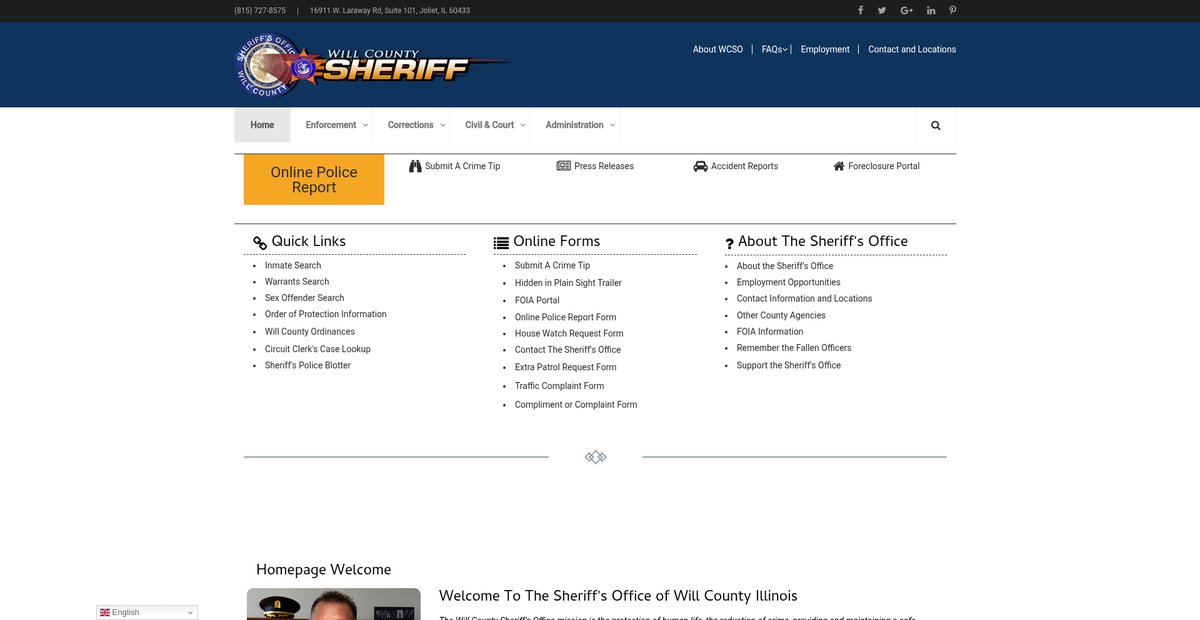Expand the Administration menu arrow

point(612,126)
